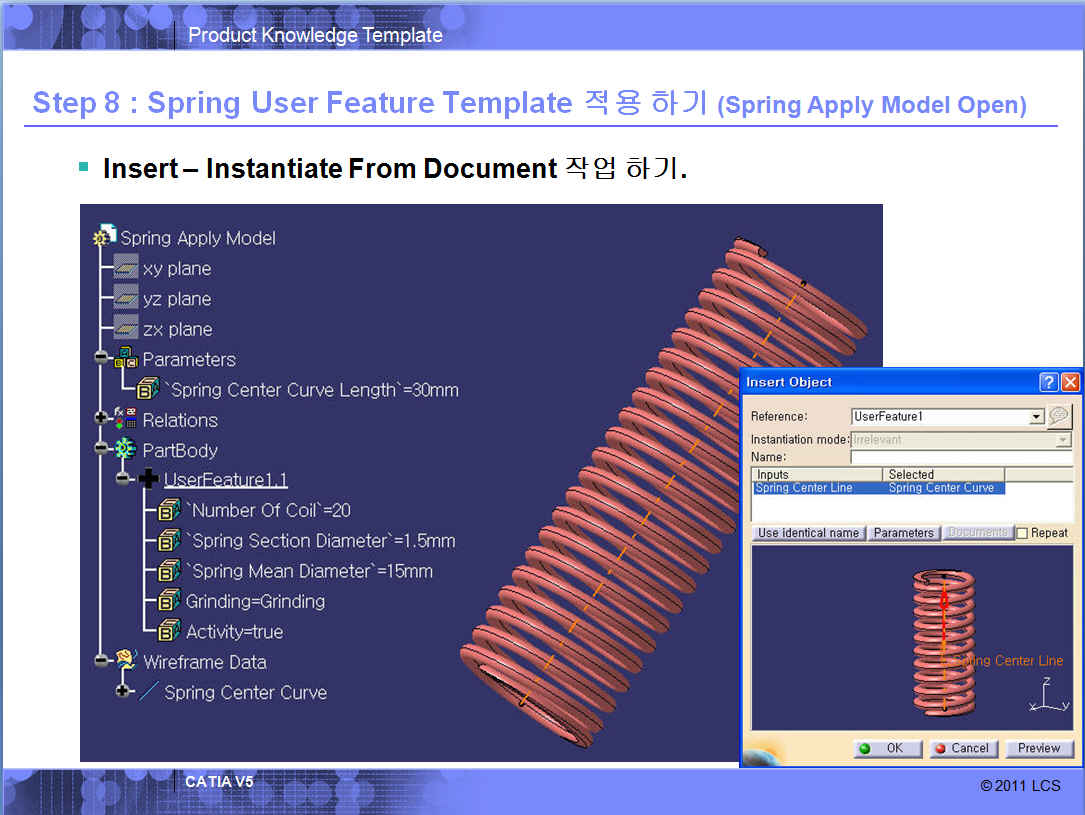Select the yz plane icon
The height and width of the screenshot is (815, 1085).
tap(126, 298)
